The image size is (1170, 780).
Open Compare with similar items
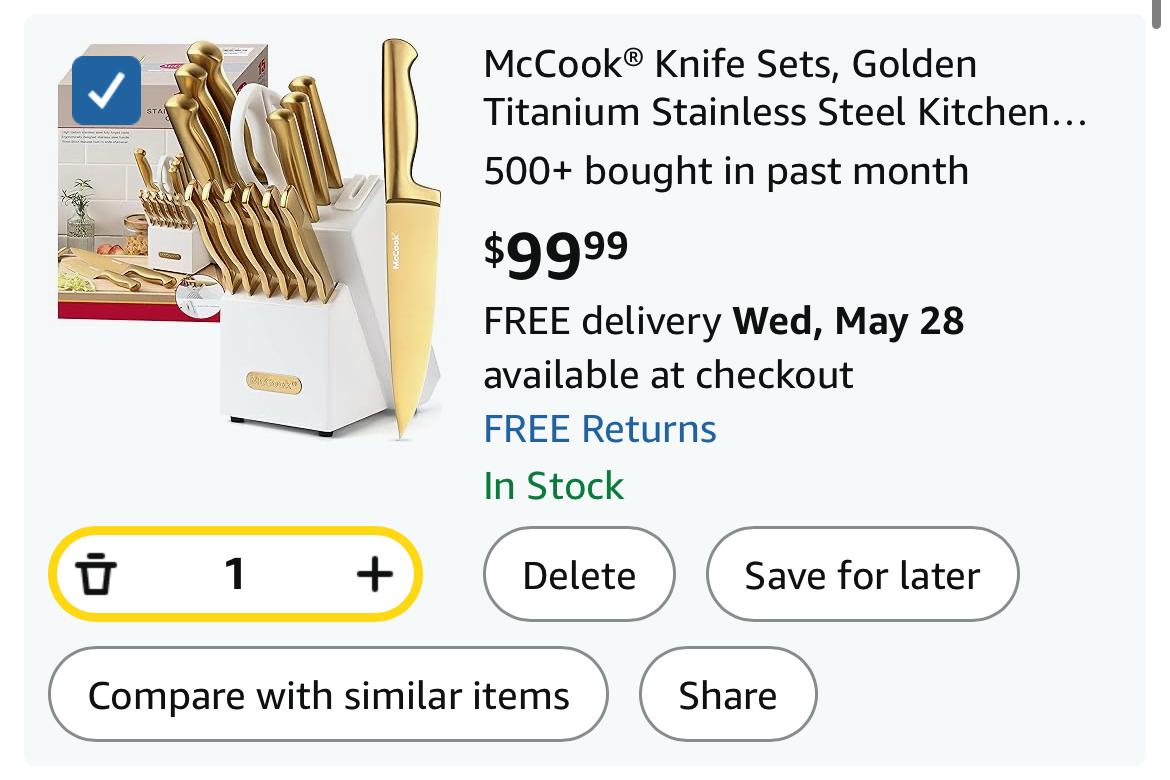pyautogui.click(x=328, y=695)
